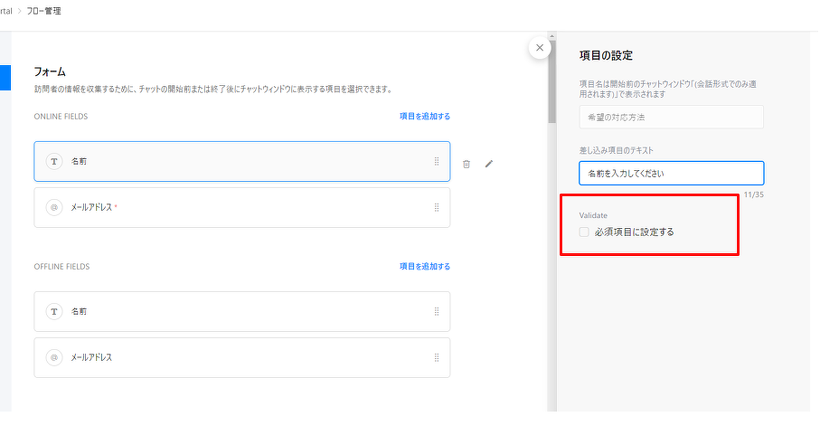Click 項目を追加する under ONLINE FIELDS
The height and width of the screenshot is (426, 820).
click(x=424, y=116)
